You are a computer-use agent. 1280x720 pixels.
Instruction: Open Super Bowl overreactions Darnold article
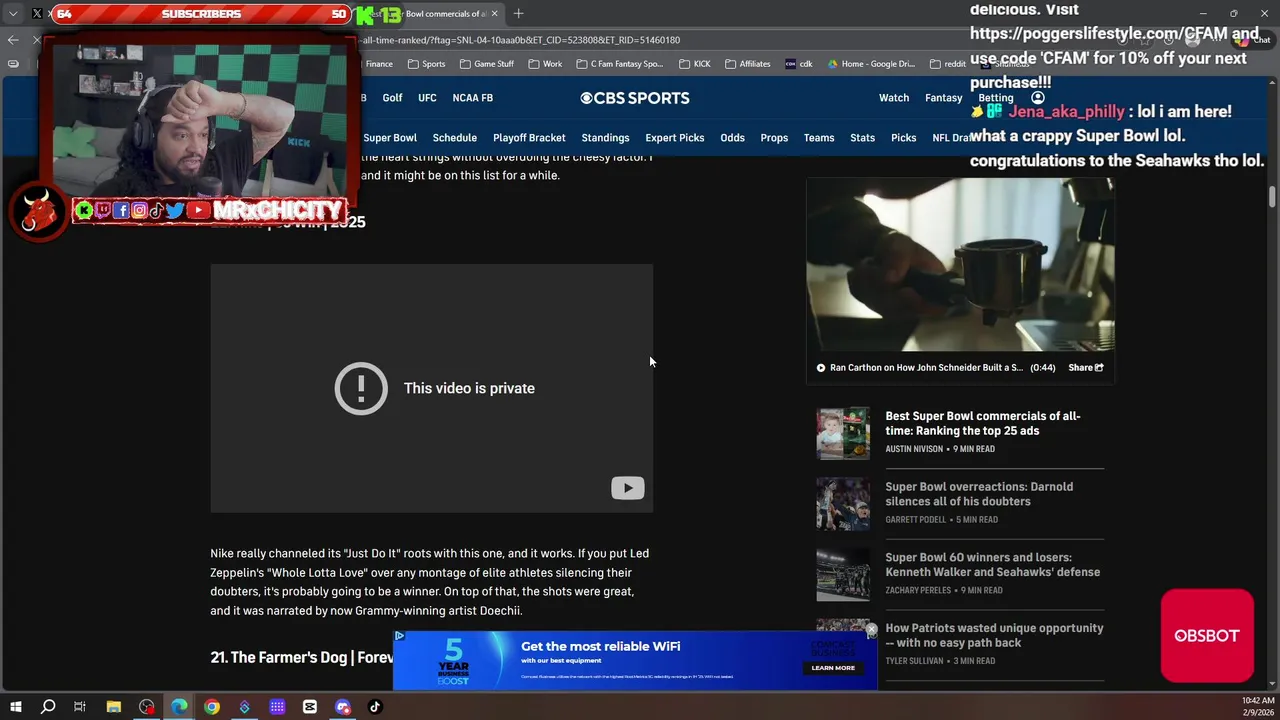click(979, 494)
